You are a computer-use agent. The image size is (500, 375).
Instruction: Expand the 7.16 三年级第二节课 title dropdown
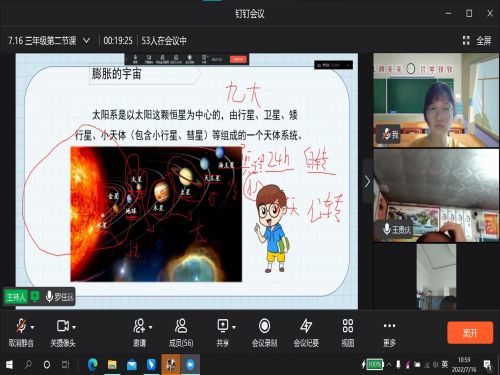86,41
